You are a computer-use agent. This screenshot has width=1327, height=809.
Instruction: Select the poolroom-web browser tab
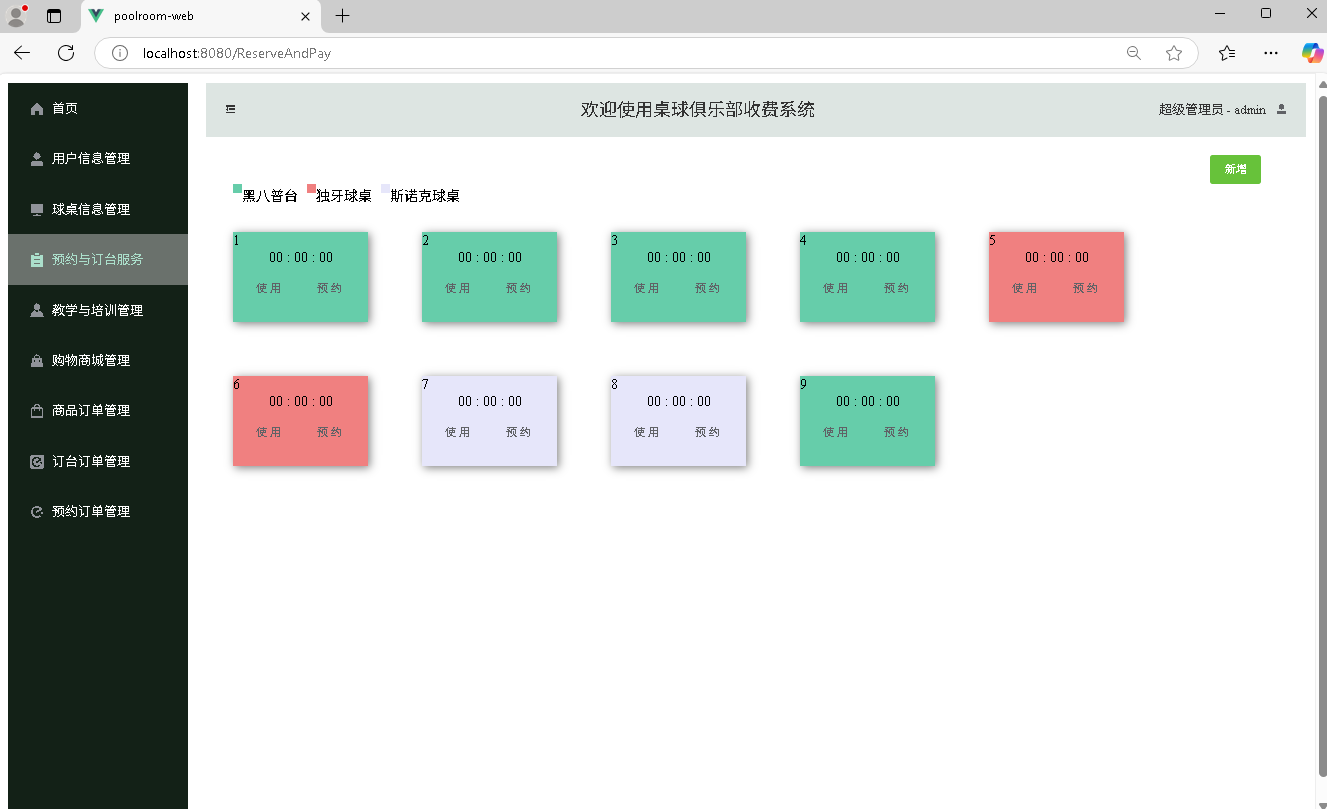(200, 16)
